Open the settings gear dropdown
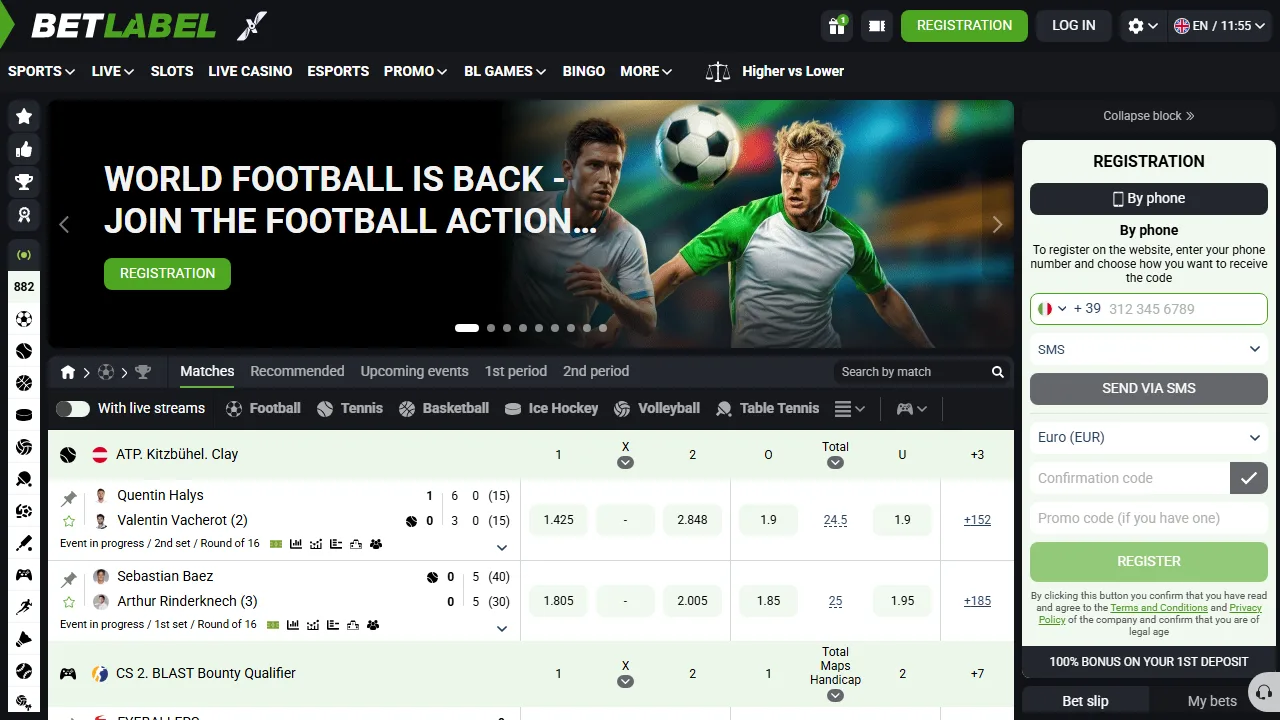1280x720 pixels. coord(1142,26)
